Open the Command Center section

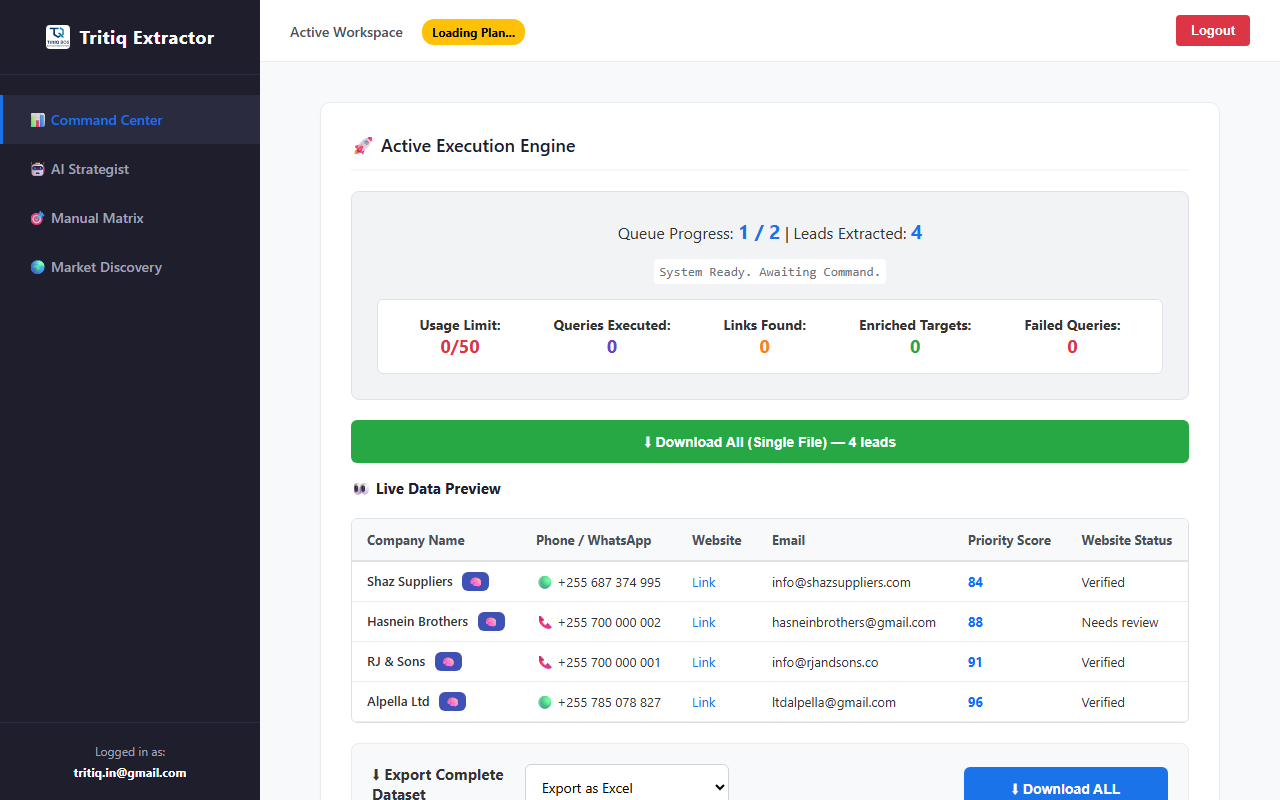[130, 120]
